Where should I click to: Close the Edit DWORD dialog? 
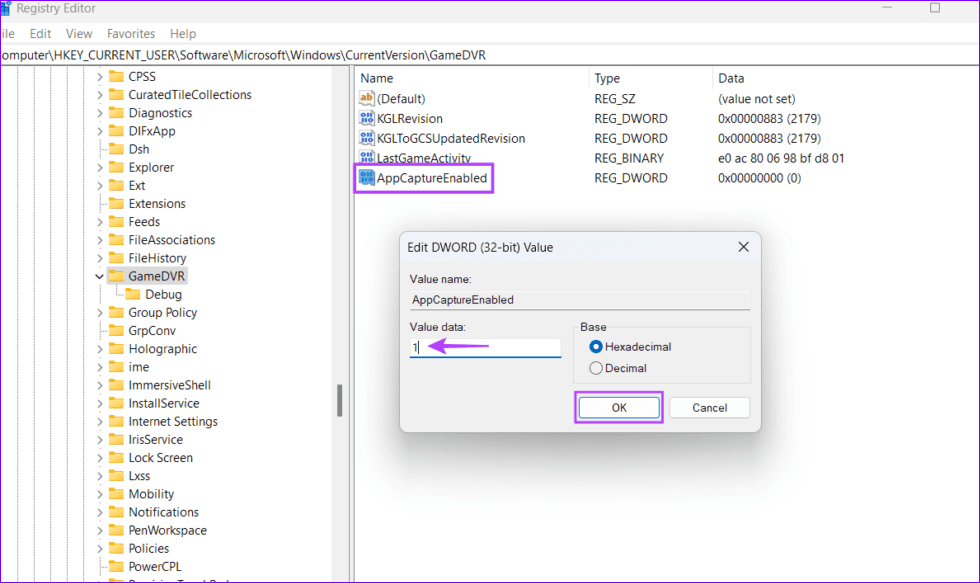(743, 247)
